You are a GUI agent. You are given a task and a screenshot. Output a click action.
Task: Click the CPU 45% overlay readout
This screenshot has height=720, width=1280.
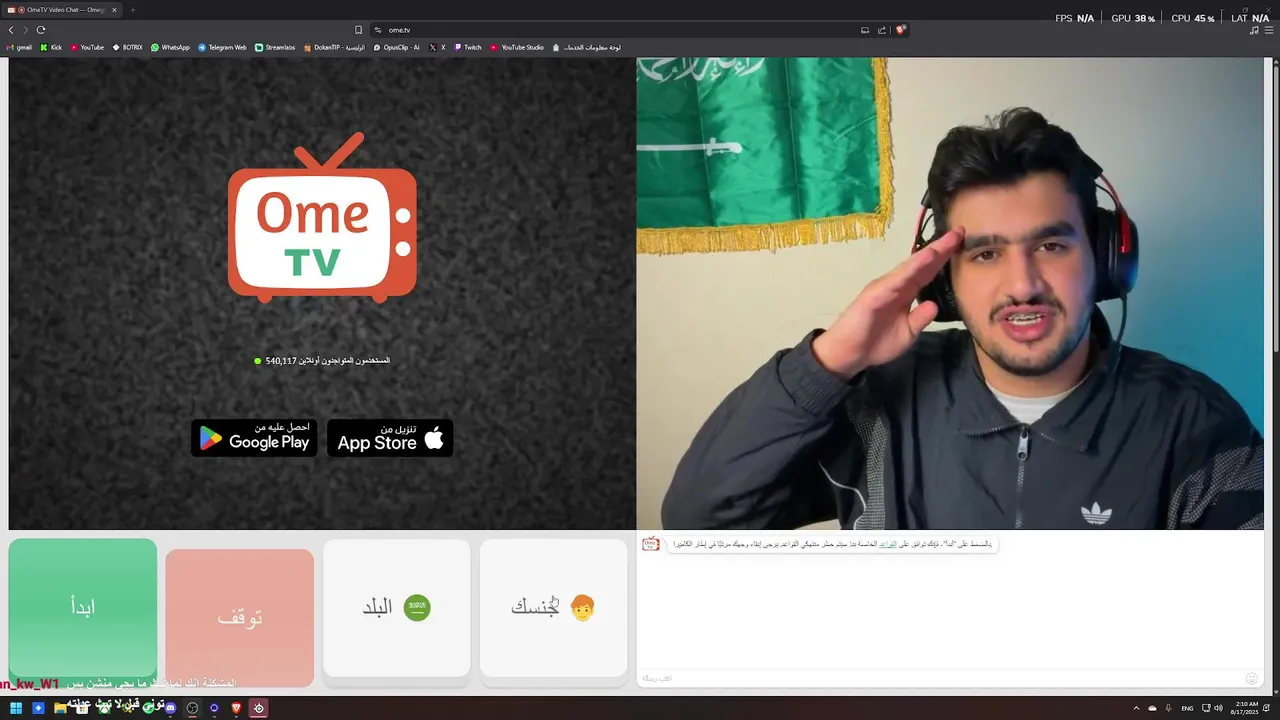[x=1193, y=18]
